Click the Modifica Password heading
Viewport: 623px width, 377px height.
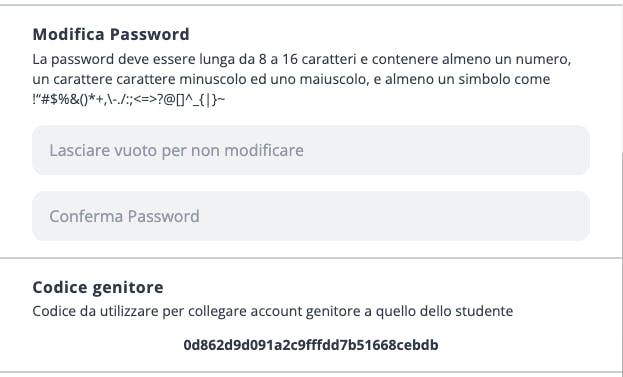[111, 34]
